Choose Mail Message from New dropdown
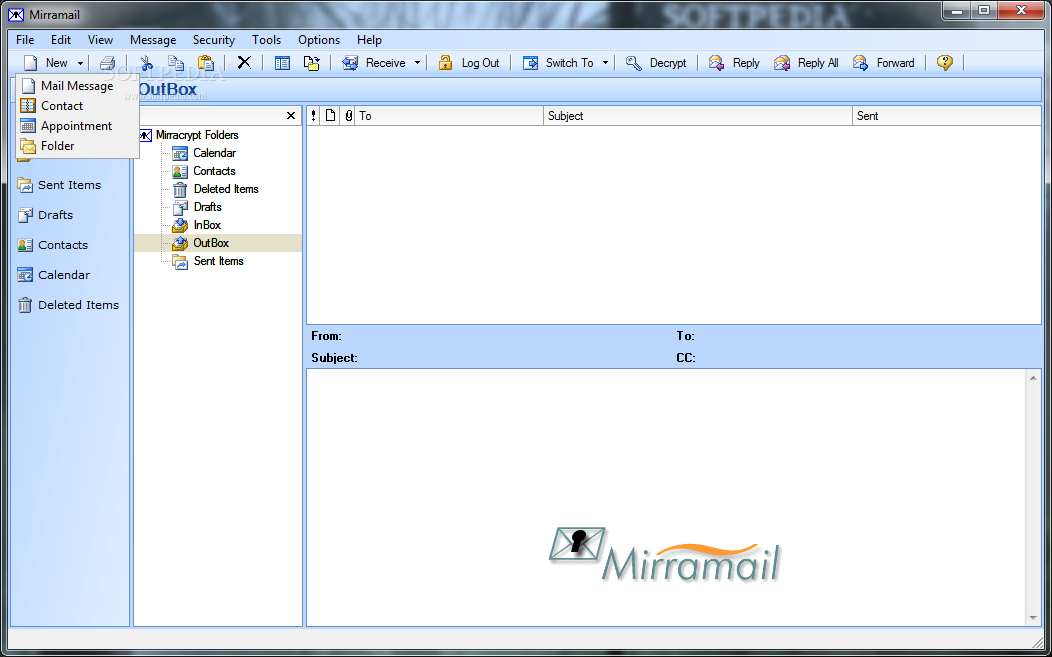The image size is (1052, 657). (x=77, y=86)
